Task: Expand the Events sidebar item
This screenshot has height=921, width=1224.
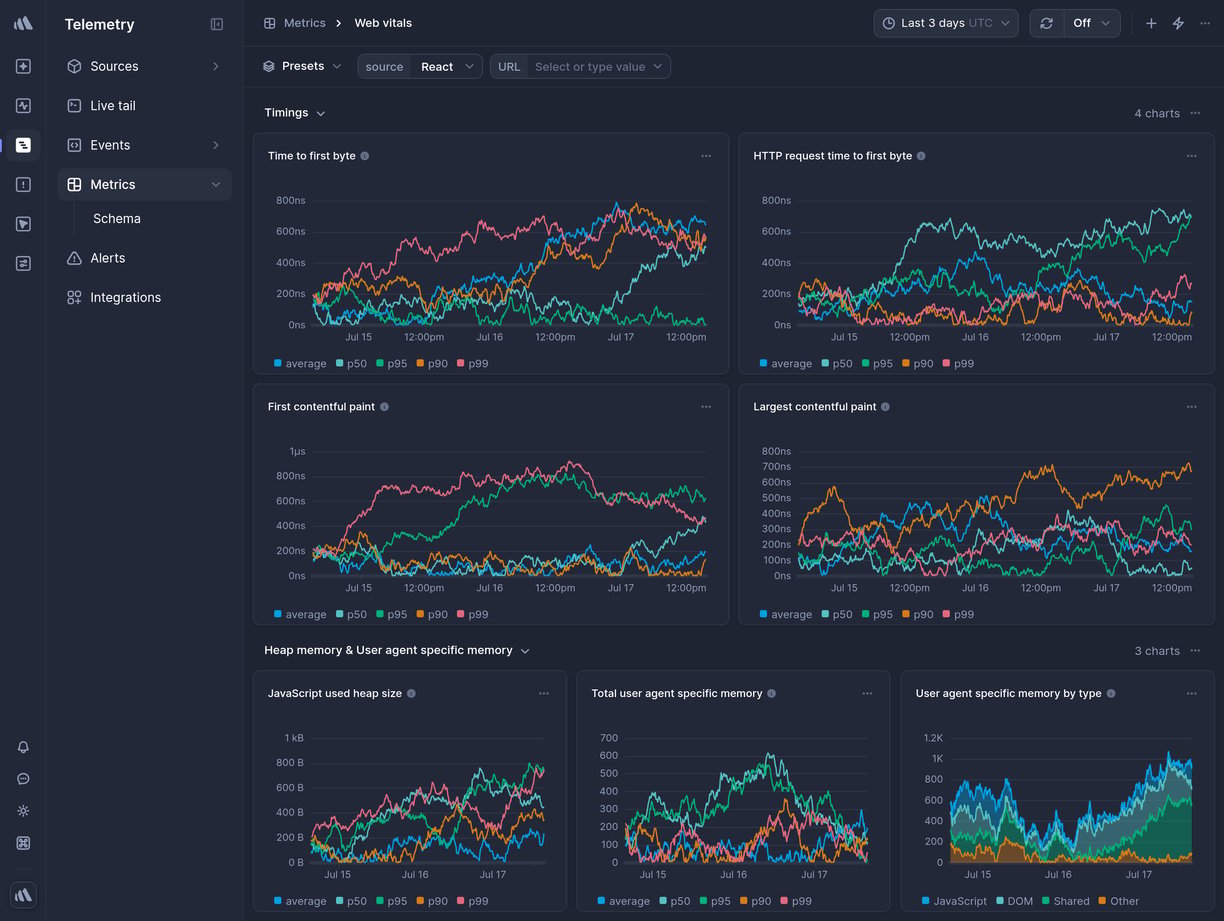Action: (x=144, y=145)
